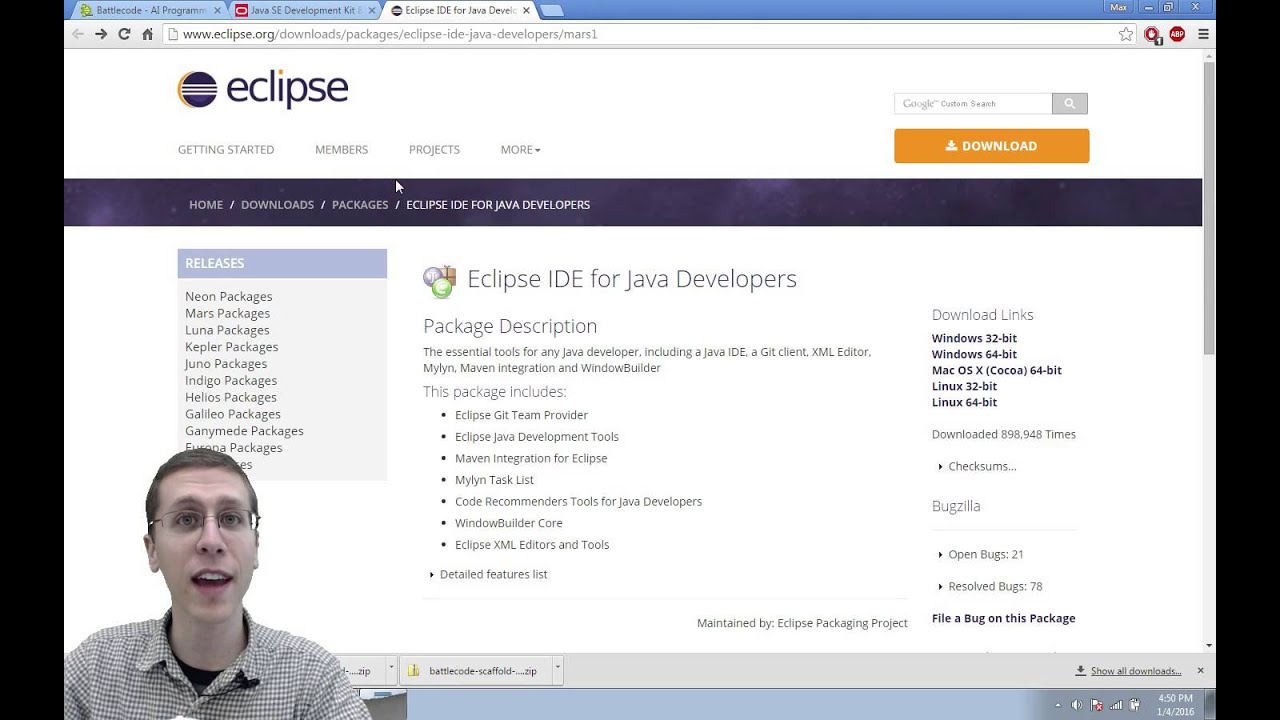The width and height of the screenshot is (1280, 720).
Task: Open GETTING STARTED in the navigation
Action: (x=226, y=150)
